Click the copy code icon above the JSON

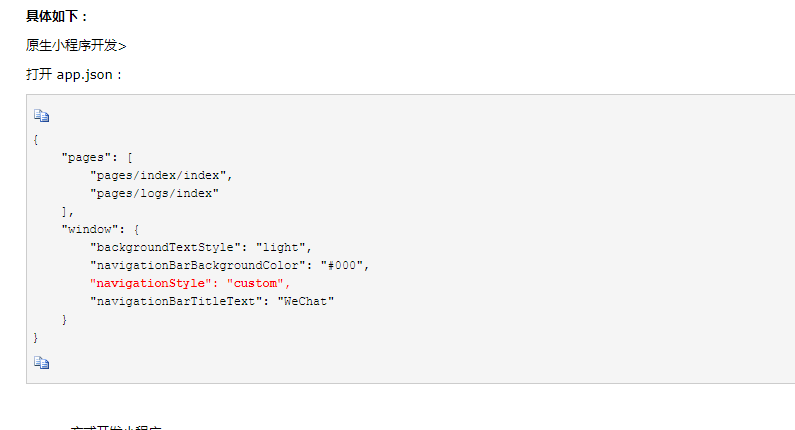(42, 116)
